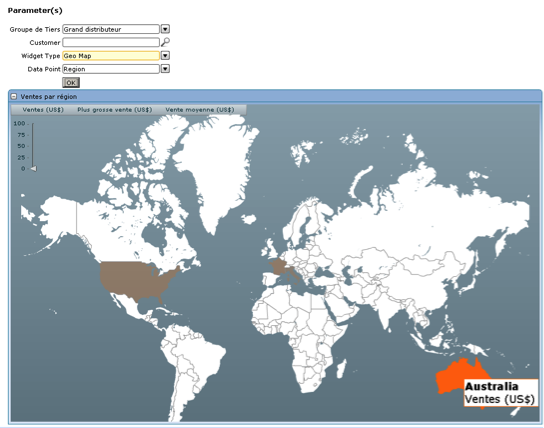Click the Ventes par région panel title
The image size is (544, 428).
(49, 97)
